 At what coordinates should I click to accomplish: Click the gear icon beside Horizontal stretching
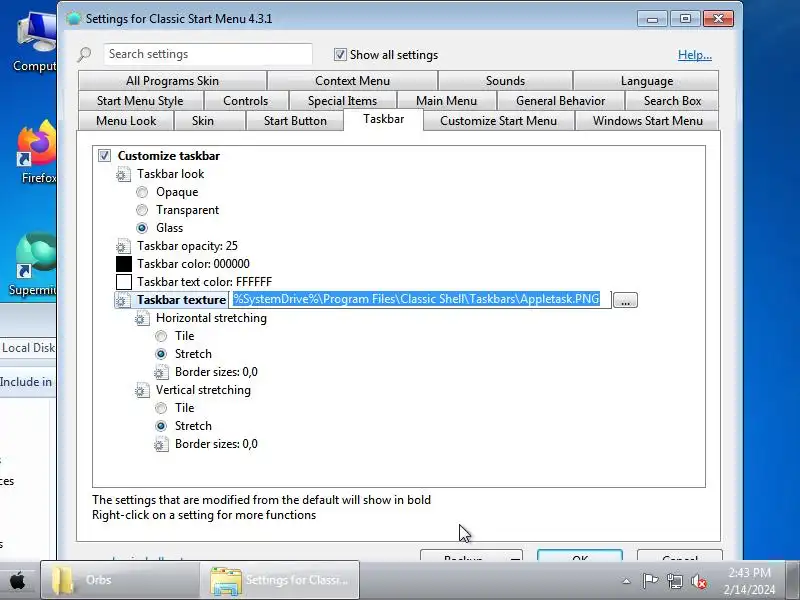[x=142, y=318]
